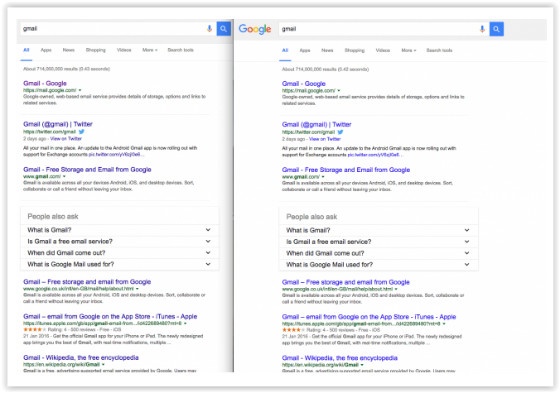Click the pic.twitter.com link in the left page tweet
The image size is (560, 393).
(x=115, y=154)
